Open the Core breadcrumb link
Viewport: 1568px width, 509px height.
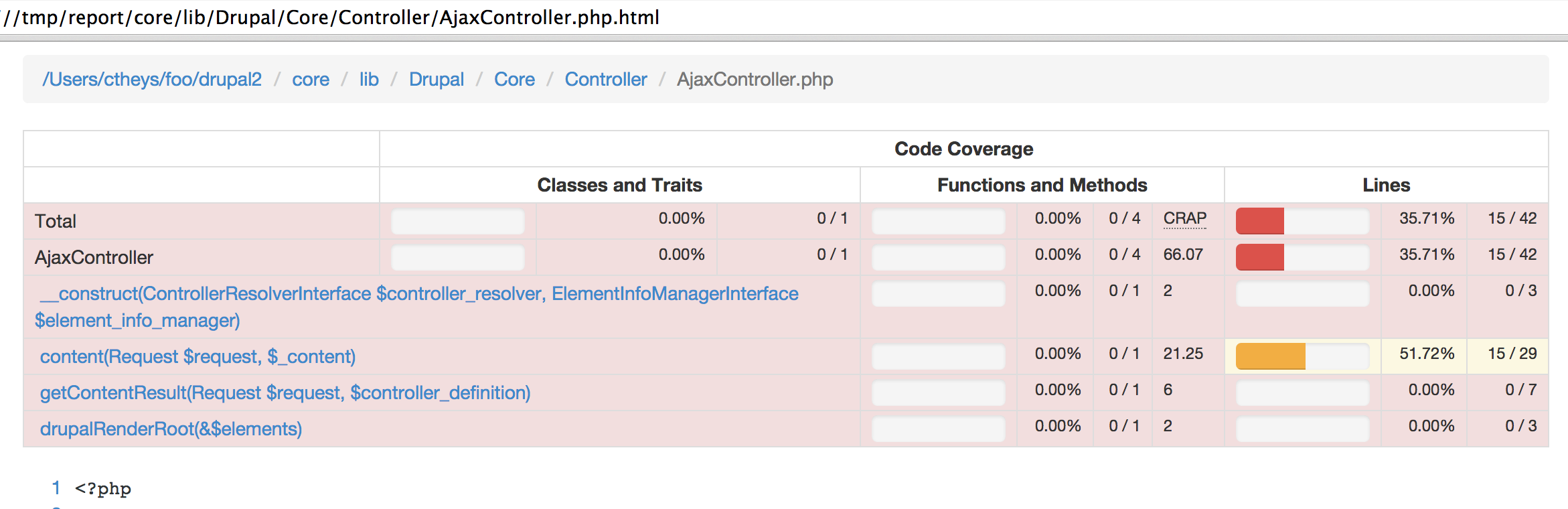point(514,80)
